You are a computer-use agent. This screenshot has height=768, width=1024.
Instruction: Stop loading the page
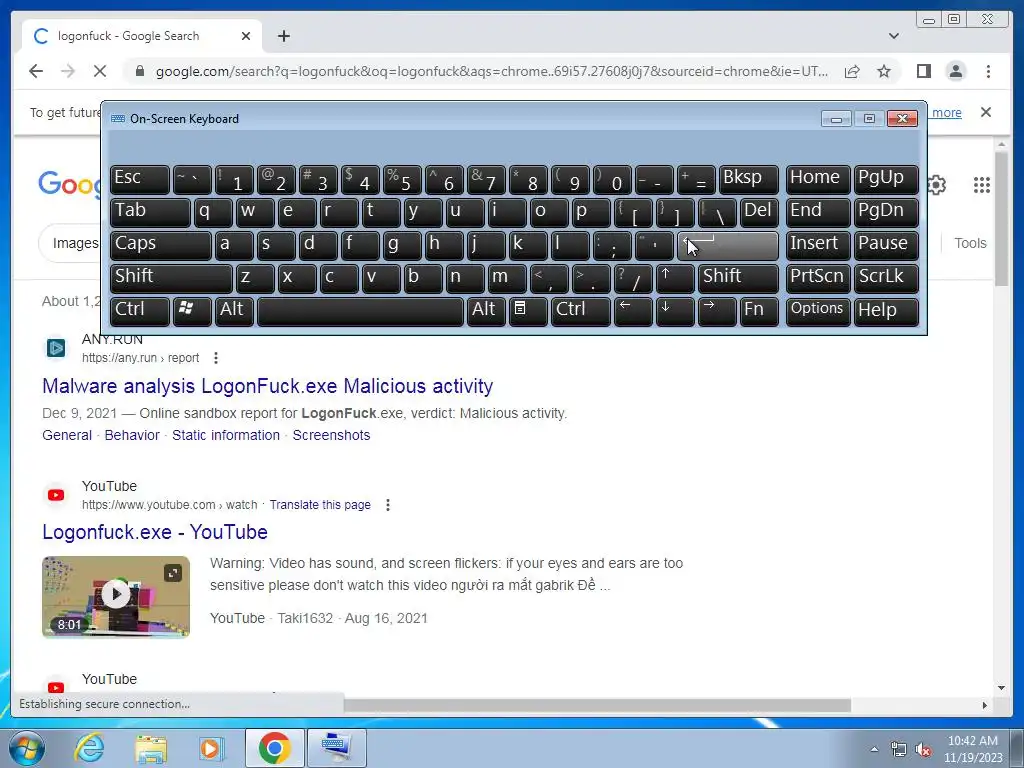coord(100,71)
